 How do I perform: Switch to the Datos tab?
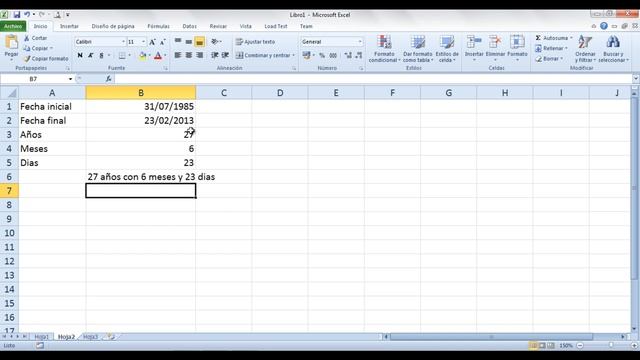pos(189,26)
